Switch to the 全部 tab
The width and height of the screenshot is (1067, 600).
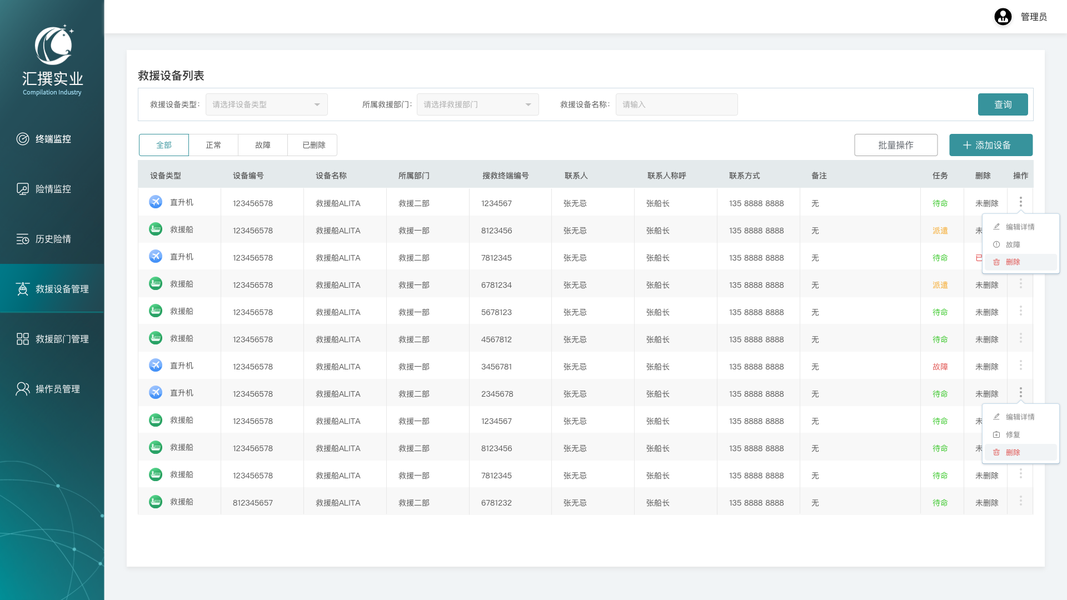[164, 145]
